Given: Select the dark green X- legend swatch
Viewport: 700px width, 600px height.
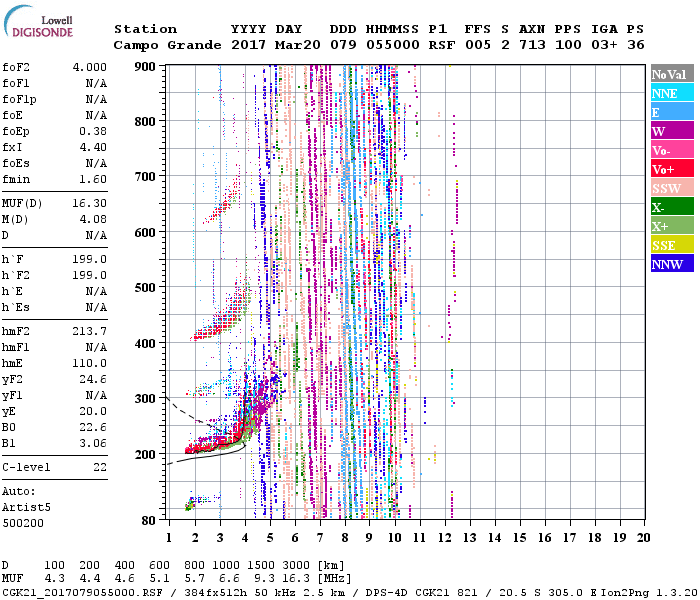Looking at the screenshot, I should tap(672, 207).
